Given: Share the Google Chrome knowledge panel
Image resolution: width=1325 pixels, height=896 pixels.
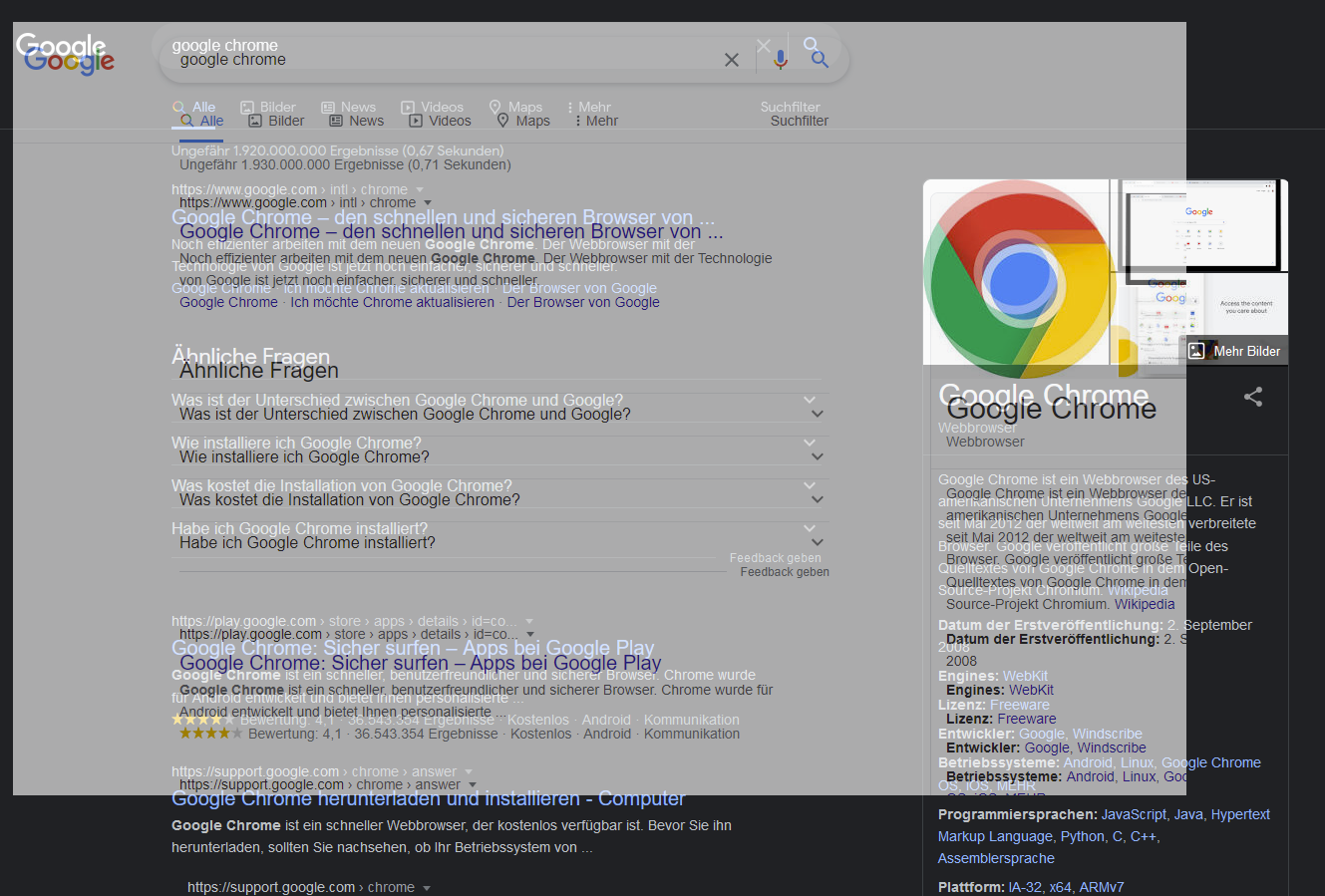Looking at the screenshot, I should pos(1253,397).
